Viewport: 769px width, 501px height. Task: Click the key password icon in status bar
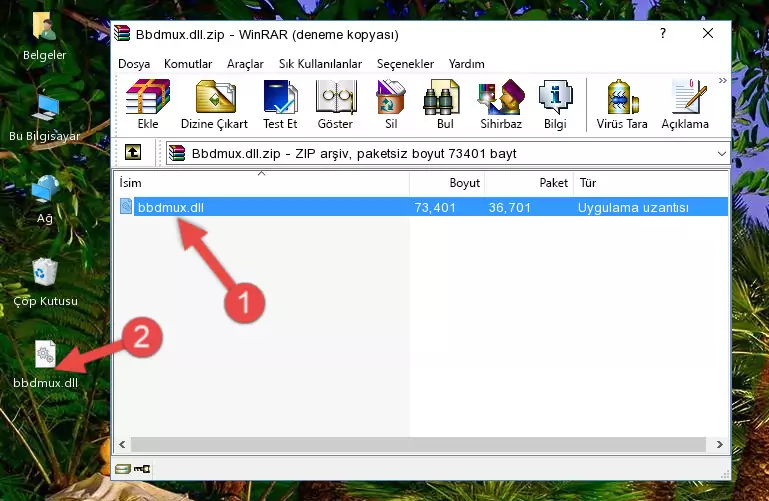pyautogui.click(x=142, y=469)
